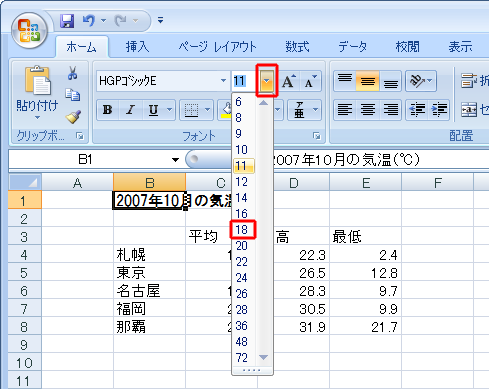Select column D header
489x389 pixels.
293,183
